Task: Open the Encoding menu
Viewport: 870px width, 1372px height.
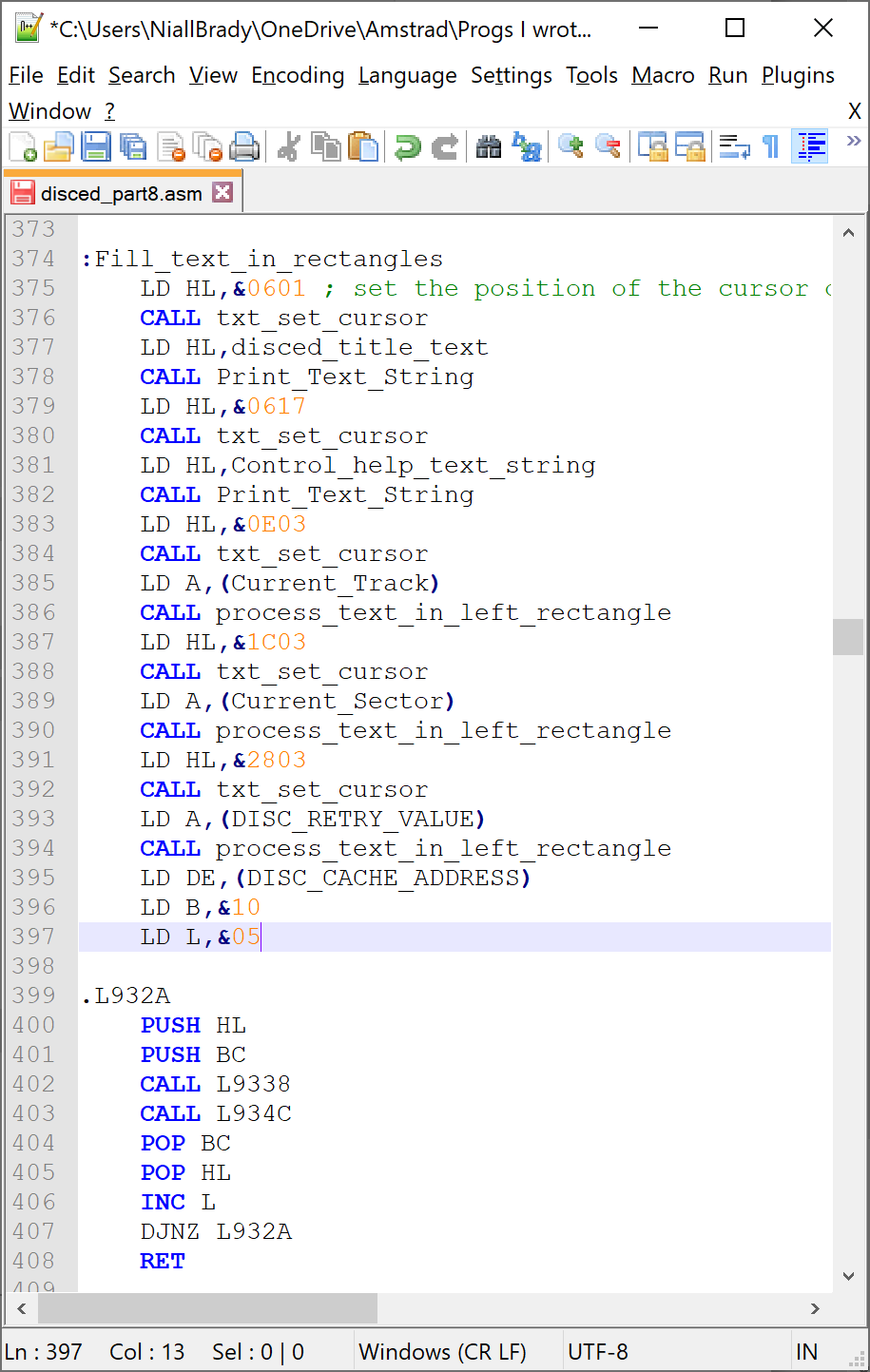Action: (298, 75)
